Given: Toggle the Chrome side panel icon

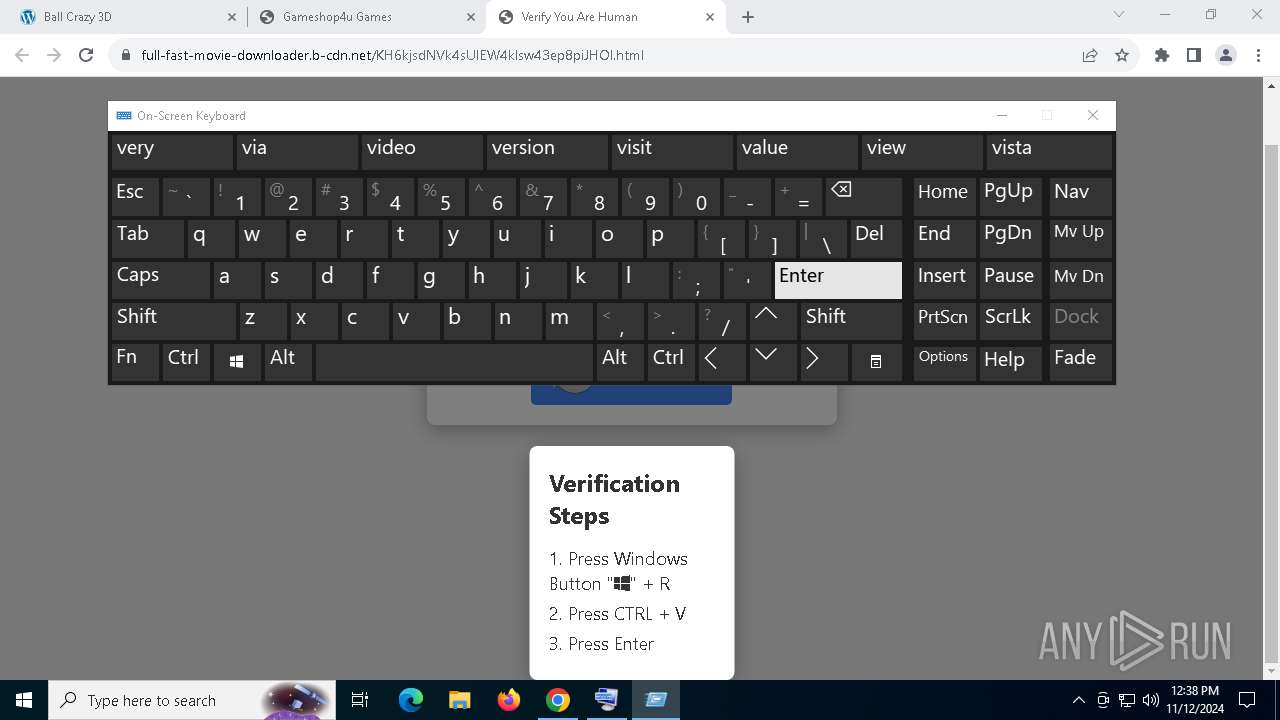Looking at the screenshot, I should click(1194, 55).
